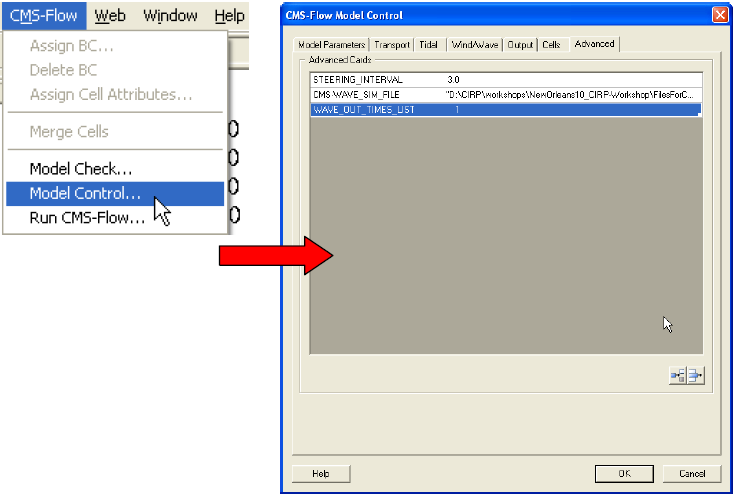Viewport: 734px width, 495px height.
Task: Switch to the Output tab
Action: pyautogui.click(x=520, y=45)
